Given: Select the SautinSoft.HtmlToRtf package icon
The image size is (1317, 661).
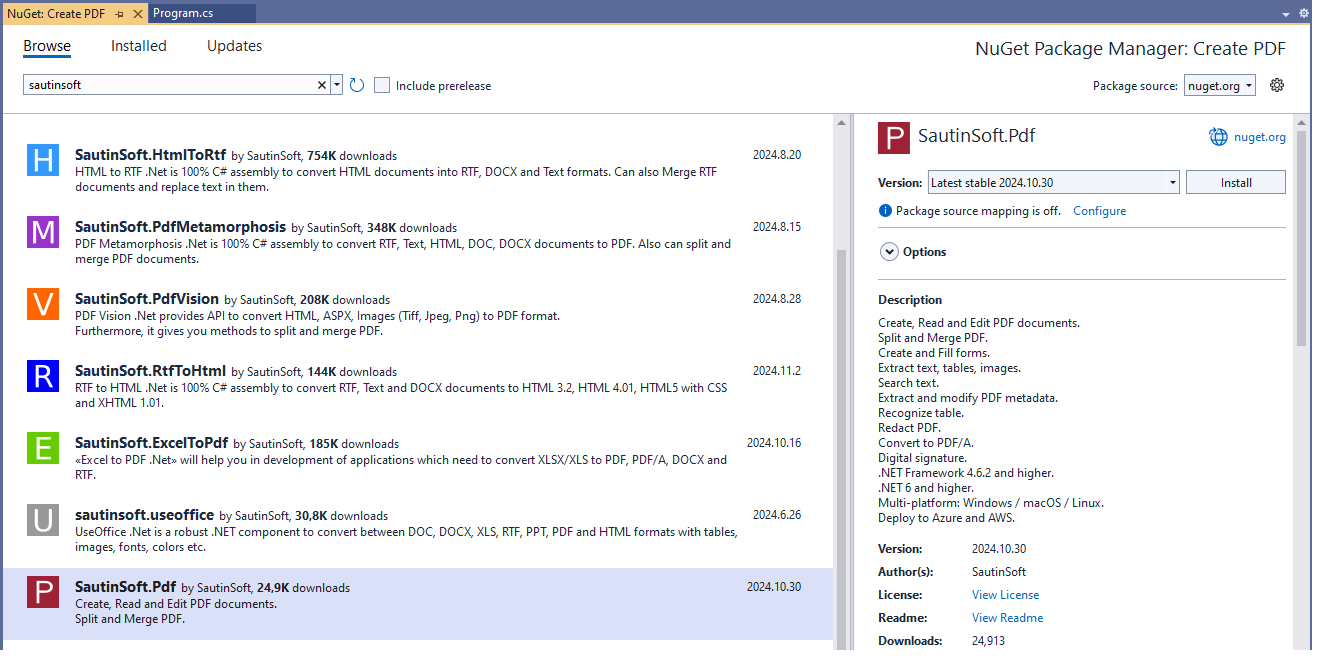Looking at the screenshot, I should (42, 160).
